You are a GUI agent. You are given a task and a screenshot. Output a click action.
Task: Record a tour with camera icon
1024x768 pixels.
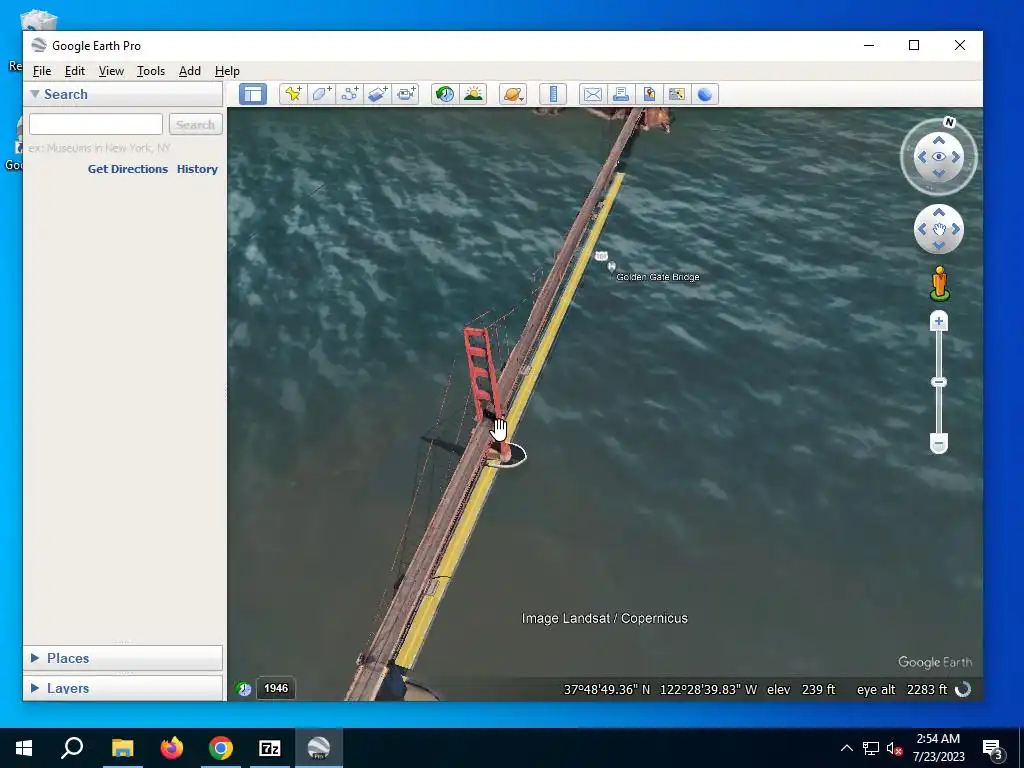[406, 94]
